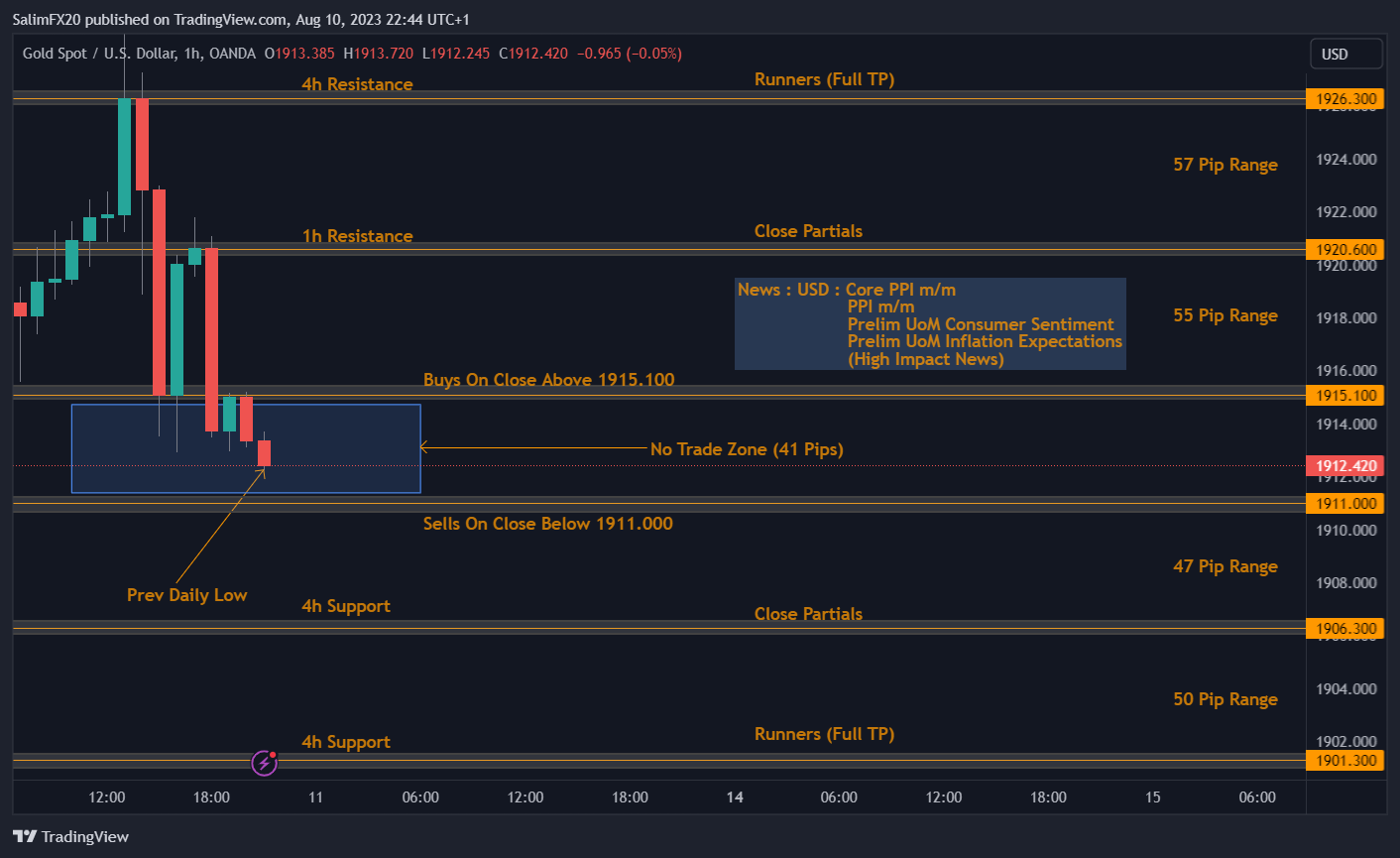Click the News USD Core PPI information box

[929, 324]
